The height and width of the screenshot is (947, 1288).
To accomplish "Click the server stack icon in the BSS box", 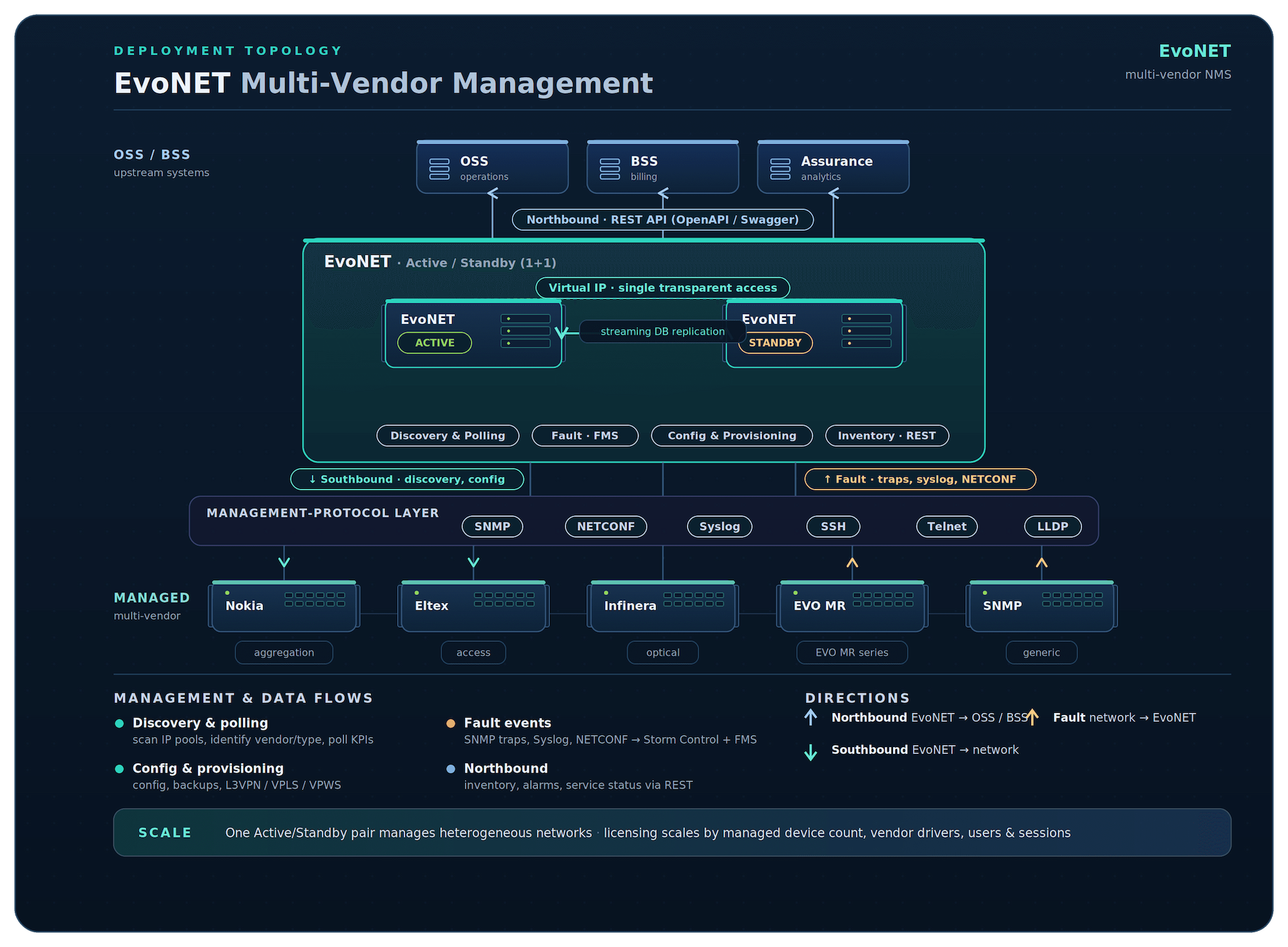I will point(610,169).
